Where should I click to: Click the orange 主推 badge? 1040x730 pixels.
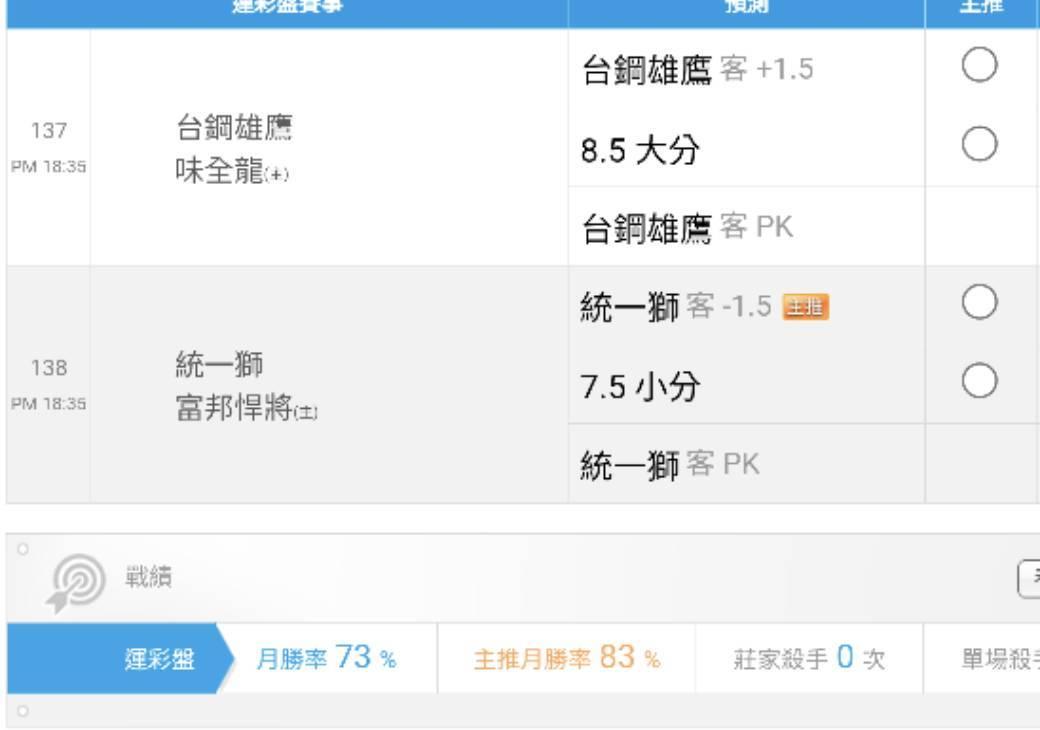click(806, 307)
